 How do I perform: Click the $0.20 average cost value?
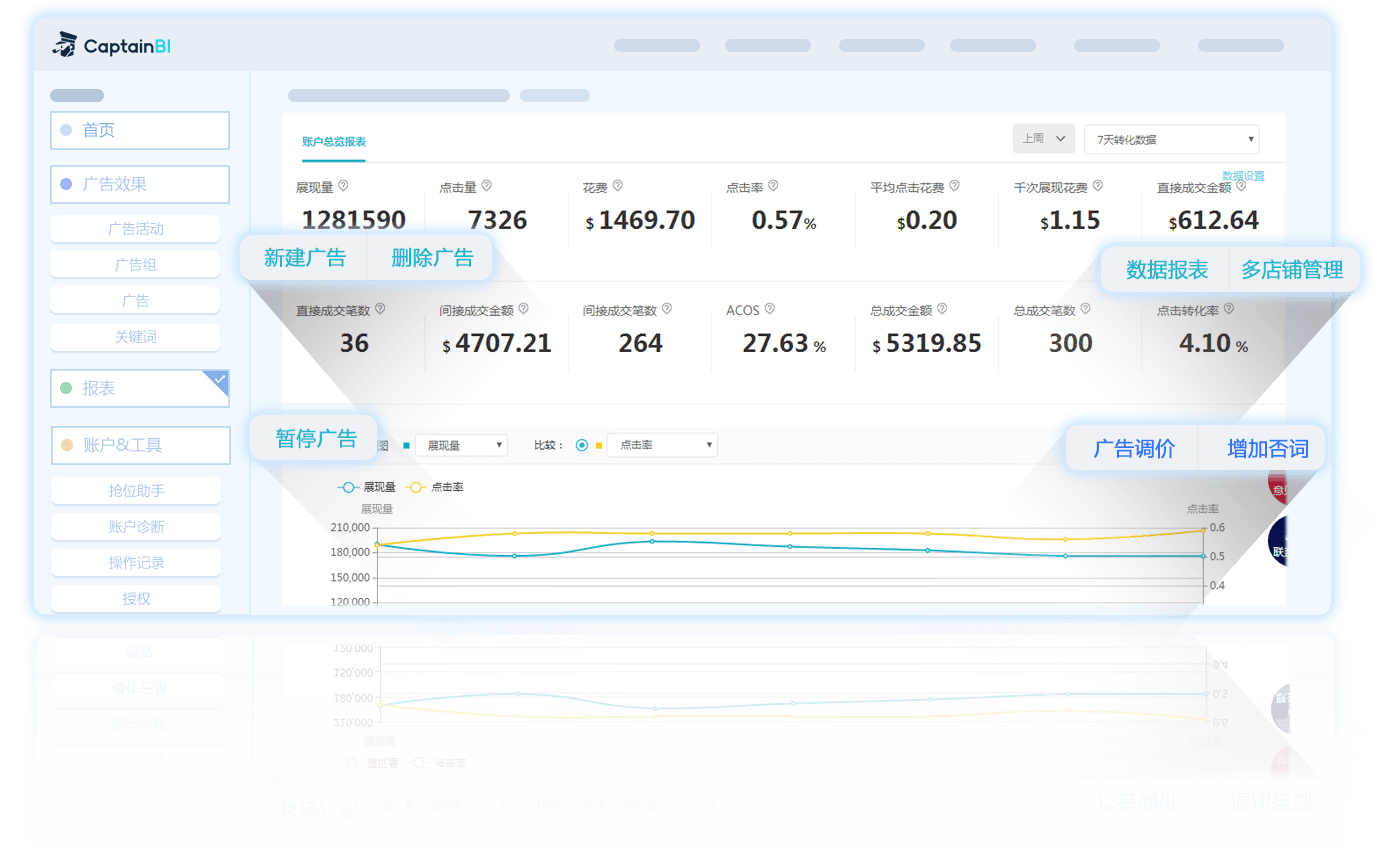[x=927, y=221]
